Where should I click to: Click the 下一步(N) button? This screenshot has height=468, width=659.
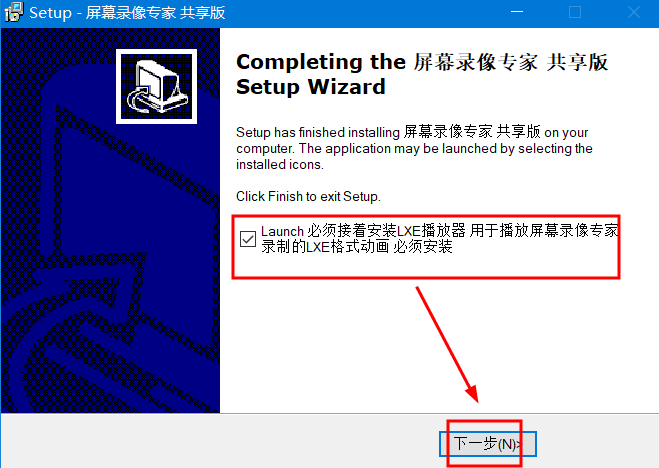point(488,444)
